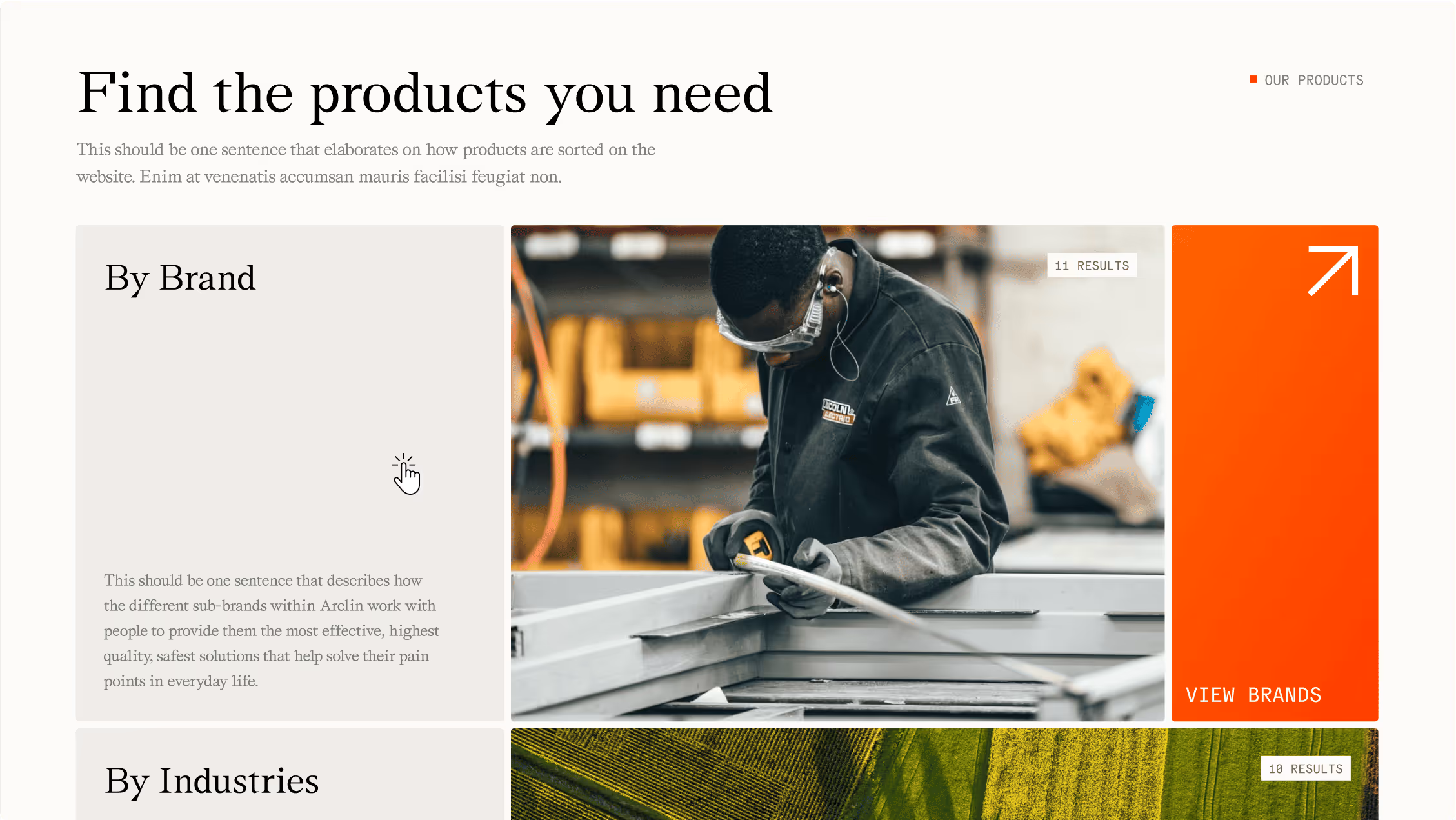Screen dimensions: 1456x820
Task: Click the tapping hand pointer icon
Action: click(x=406, y=474)
